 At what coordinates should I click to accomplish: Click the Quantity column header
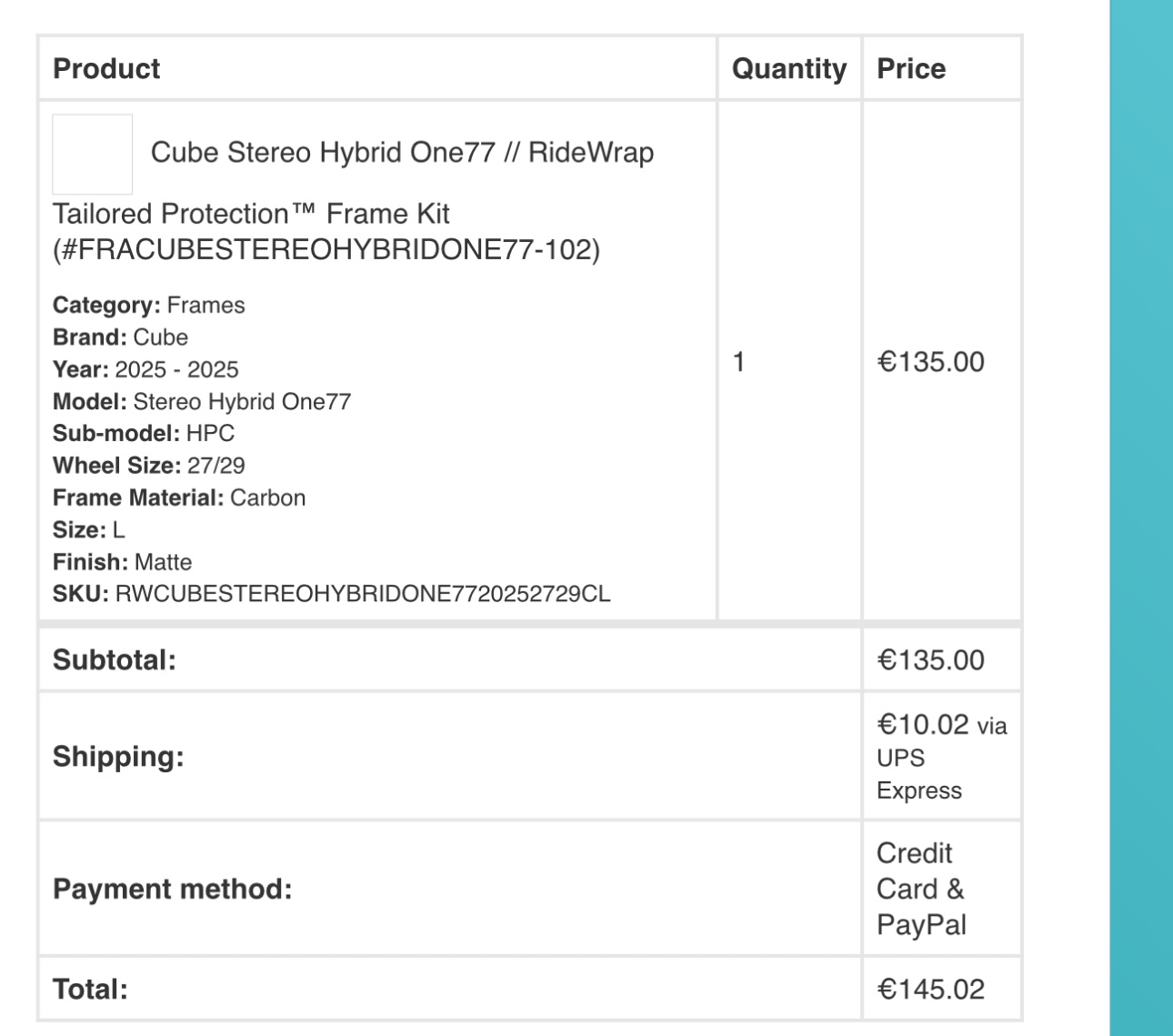[789, 68]
